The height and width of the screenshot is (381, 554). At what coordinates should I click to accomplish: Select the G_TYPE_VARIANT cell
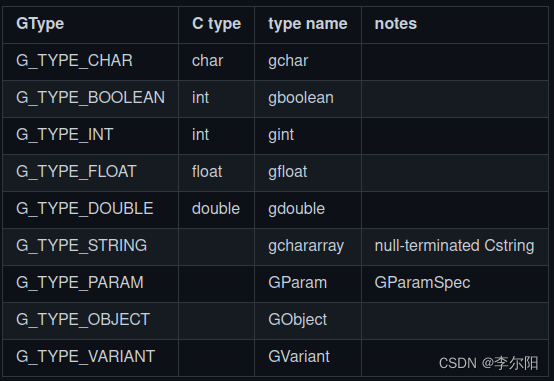tap(90, 358)
